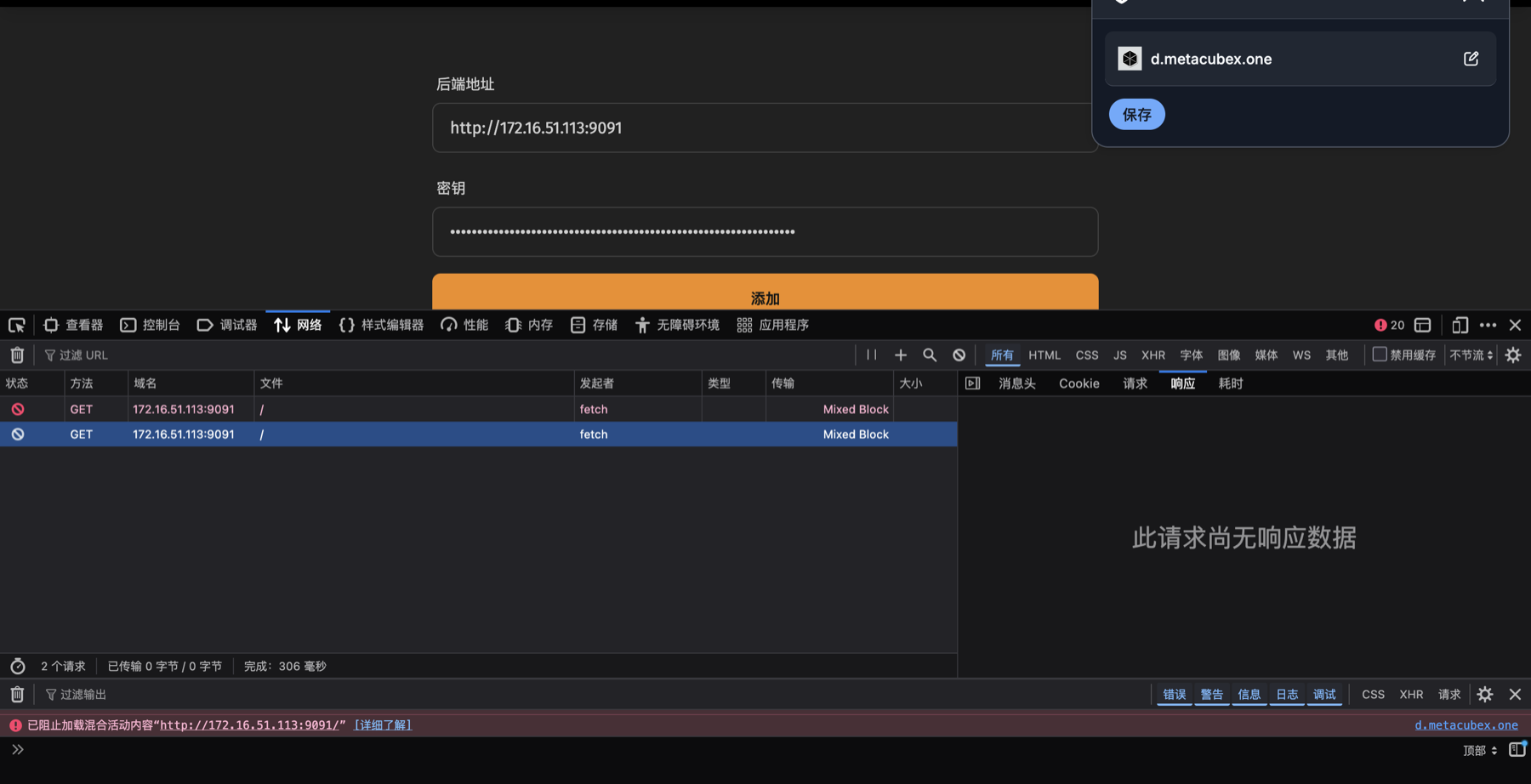Open the 性能 performance panel
1531x784 pixels.
[464, 325]
